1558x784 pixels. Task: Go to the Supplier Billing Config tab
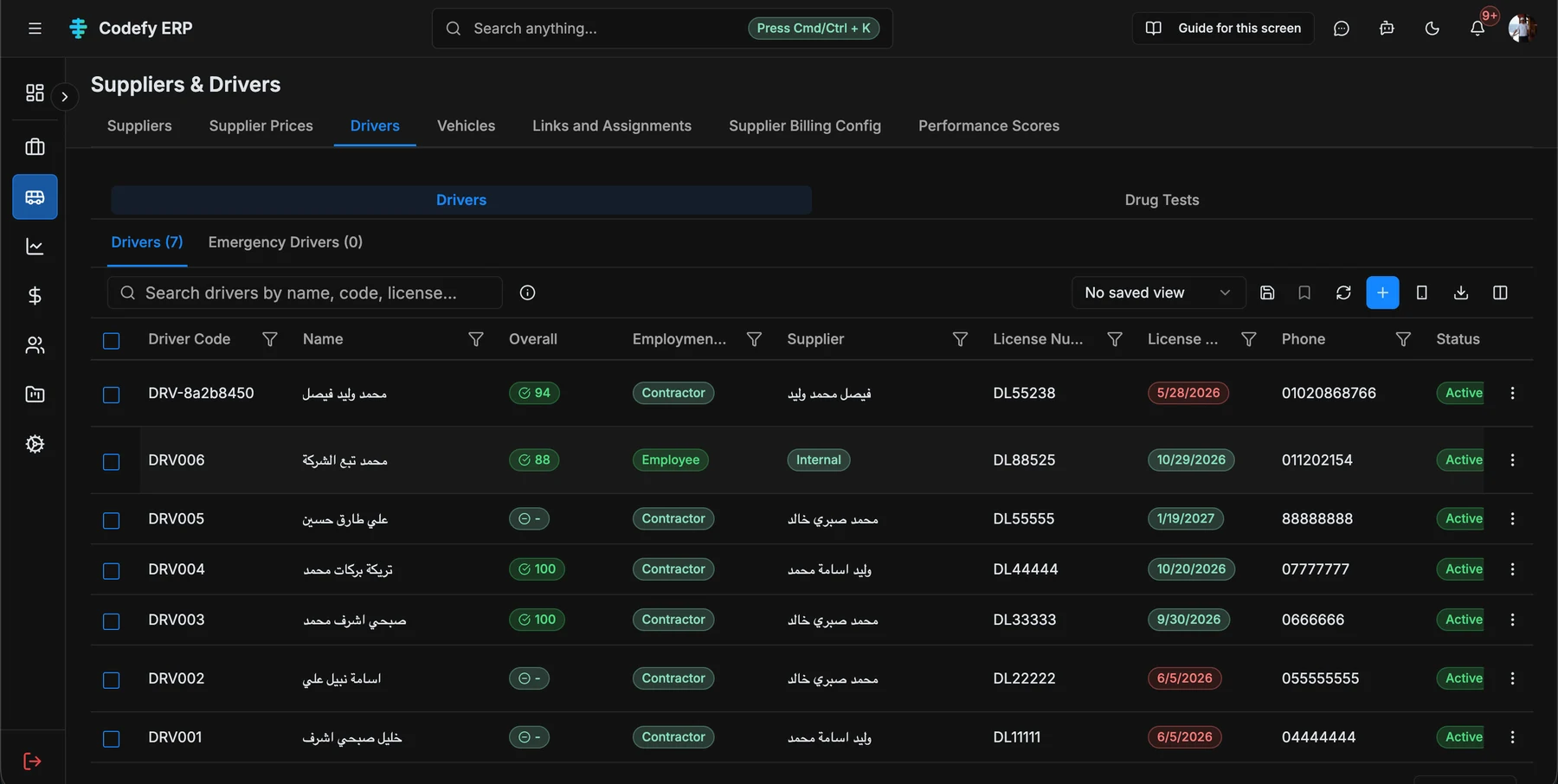pos(805,126)
